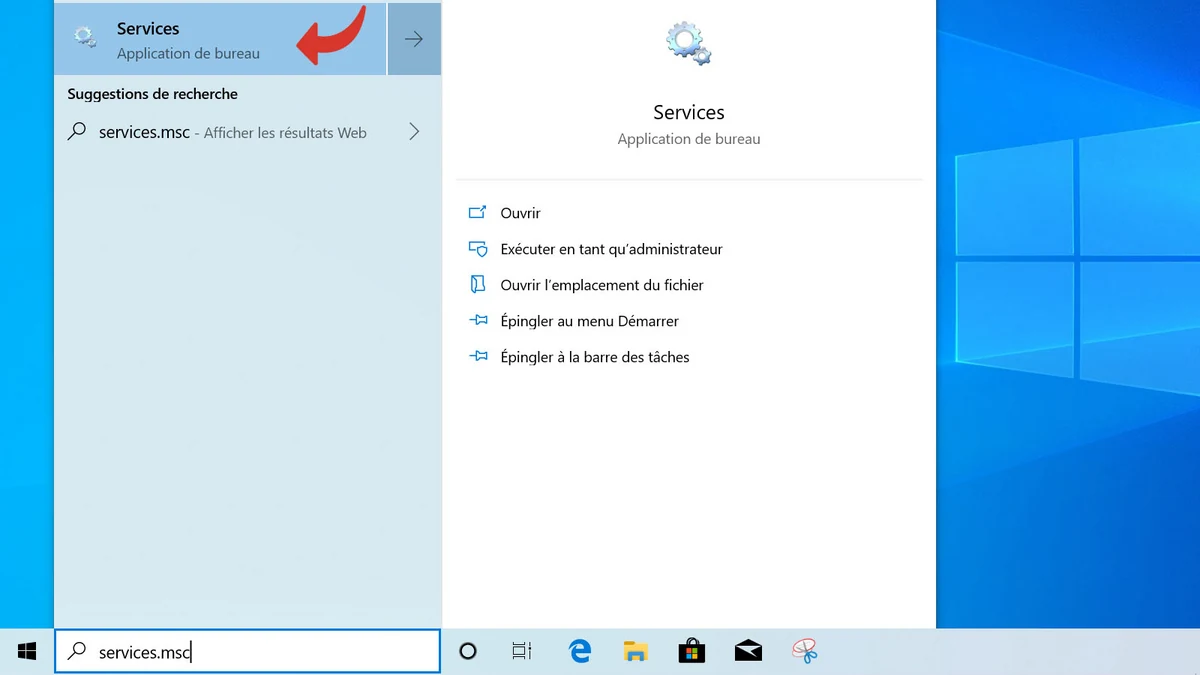
Task: Open Task View in the taskbar
Action: click(521, 652)
